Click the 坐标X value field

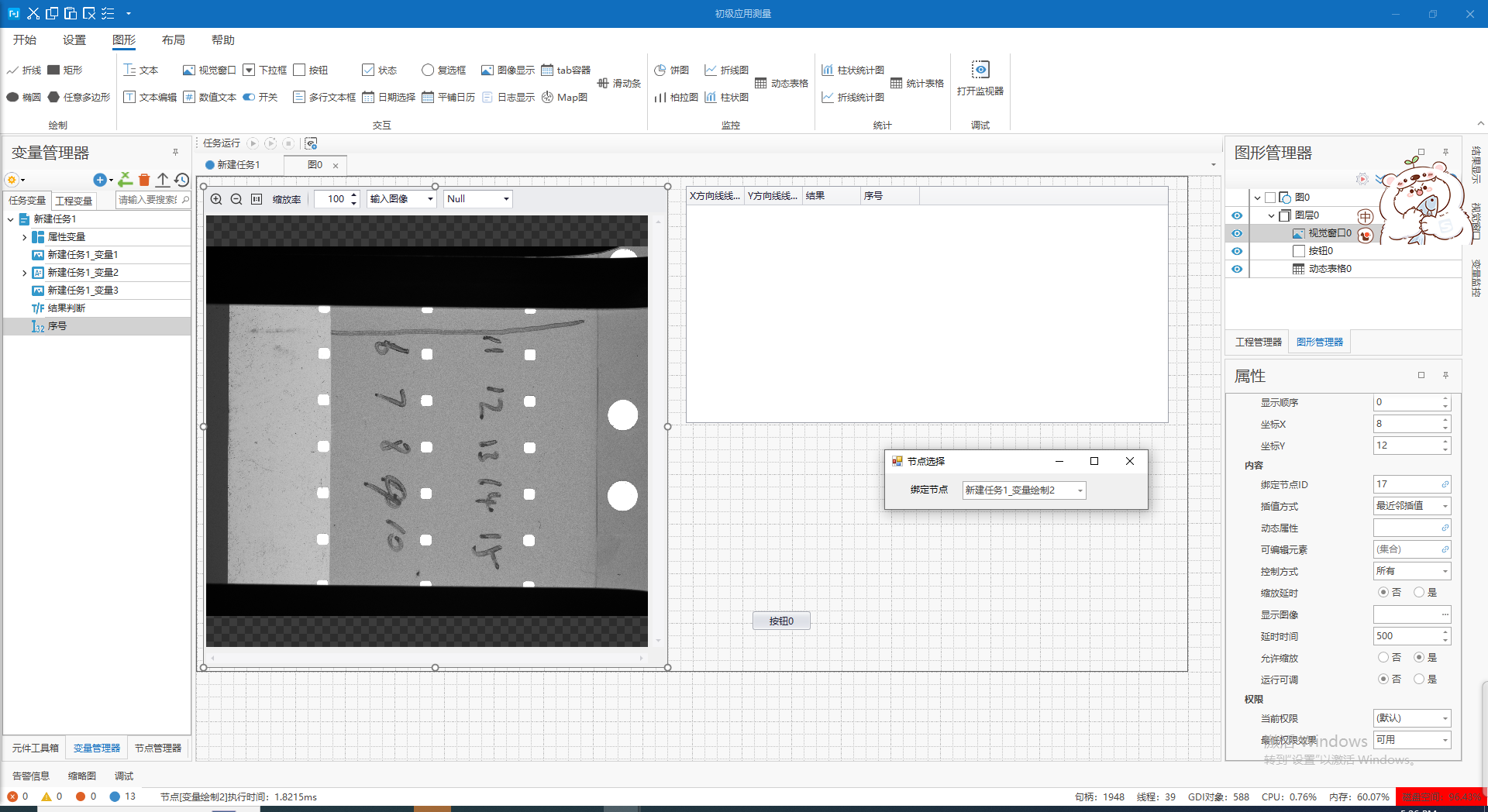coord(1407,424)
